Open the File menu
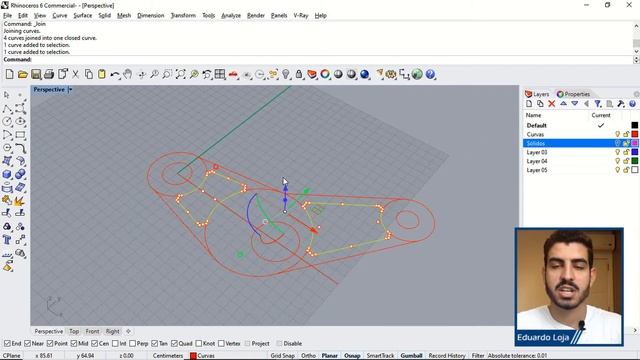Image resolution: width=640 pixels, height=360 pixels. coord(7,16)
